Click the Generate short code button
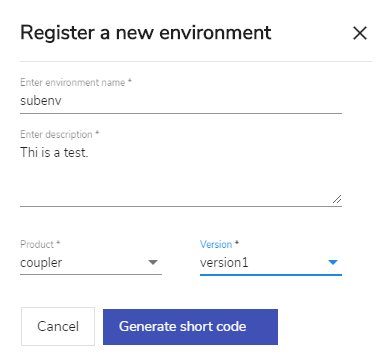The image size is (392, 362). [190, 327]
